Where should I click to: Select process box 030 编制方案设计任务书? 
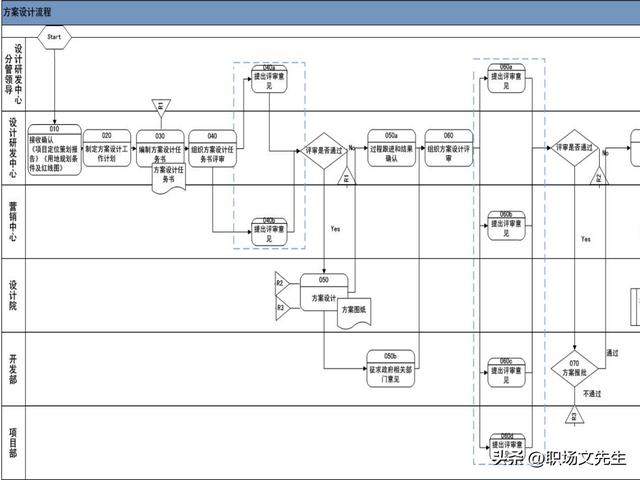(160, 149)
